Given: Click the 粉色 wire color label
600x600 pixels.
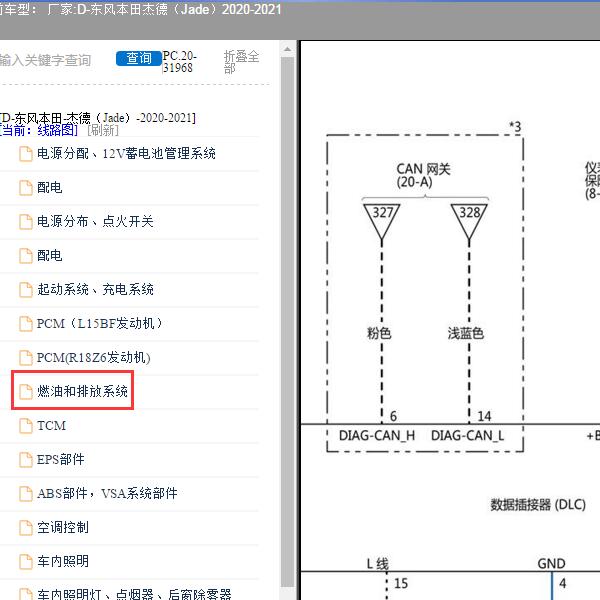Looking at the screenshot, I should click(x=379, y=333).
